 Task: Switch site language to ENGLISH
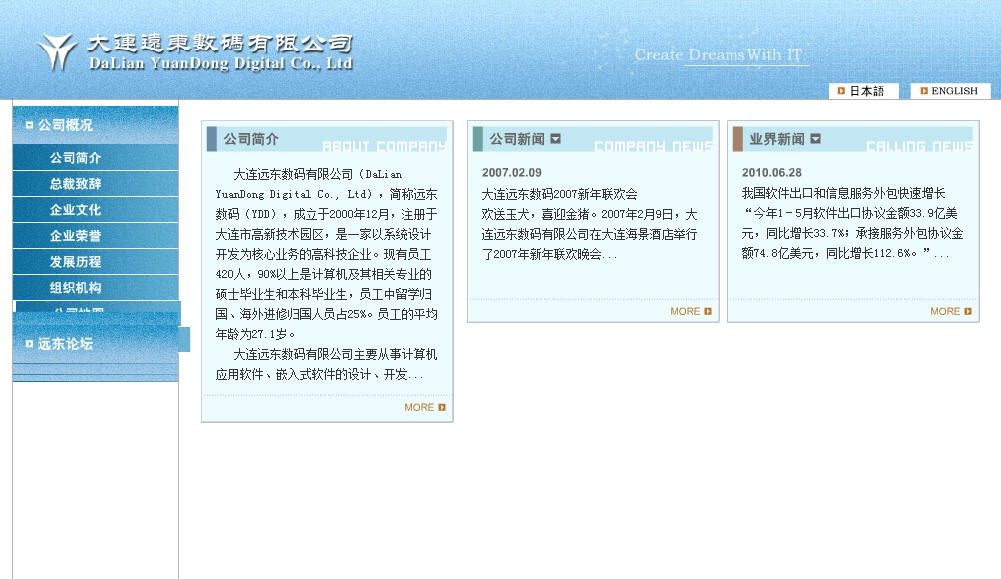(x=954, y=91)
